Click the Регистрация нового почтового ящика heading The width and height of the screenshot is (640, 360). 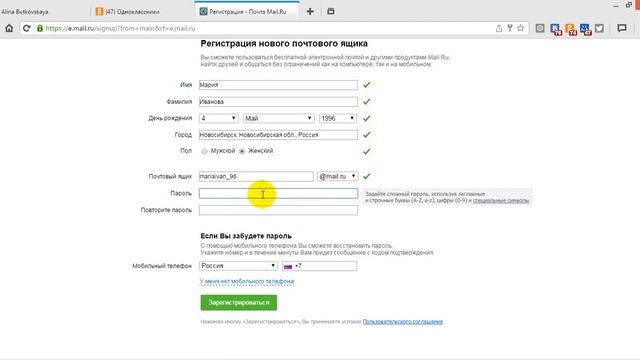284,43
